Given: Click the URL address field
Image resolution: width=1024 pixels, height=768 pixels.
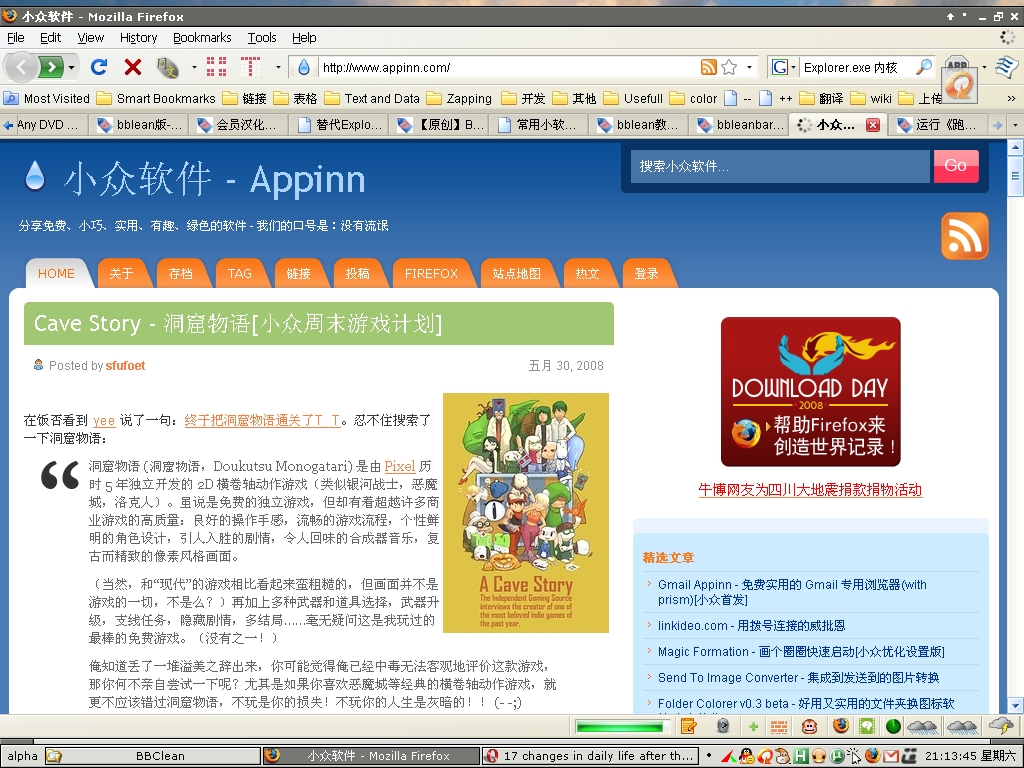Looking at the screenshot, I should point(509,67).
